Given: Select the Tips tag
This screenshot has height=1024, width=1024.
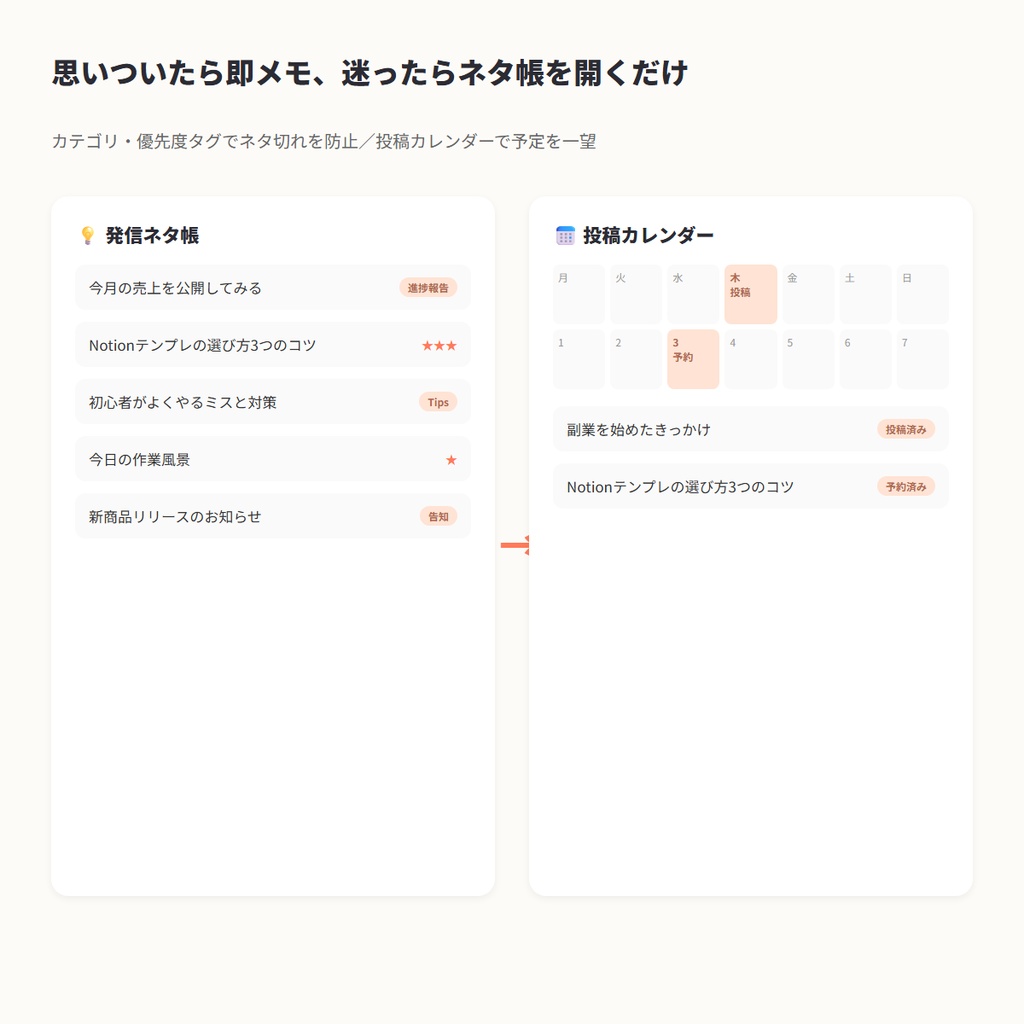Looking at the screenshot, I should (438, 402).
